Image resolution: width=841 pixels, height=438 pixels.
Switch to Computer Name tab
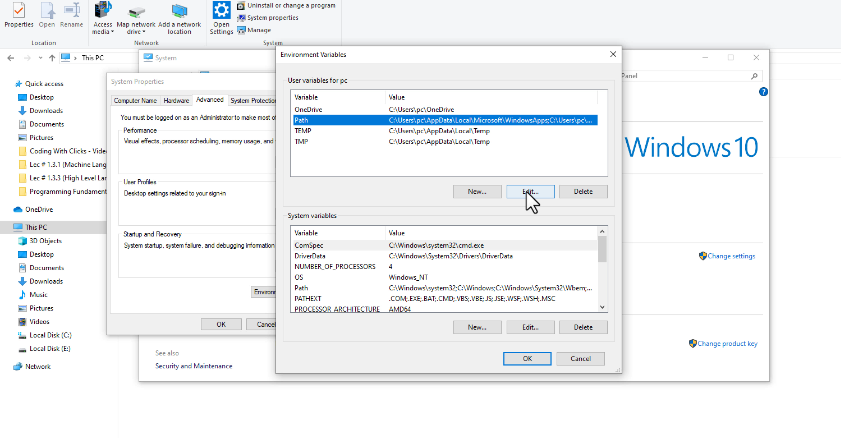coord(135,100)
